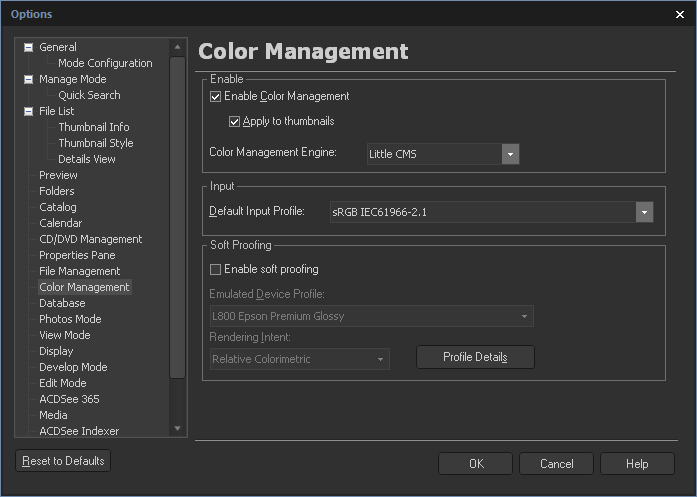Reset settings with Reset to Defaults

coord(63,461)
